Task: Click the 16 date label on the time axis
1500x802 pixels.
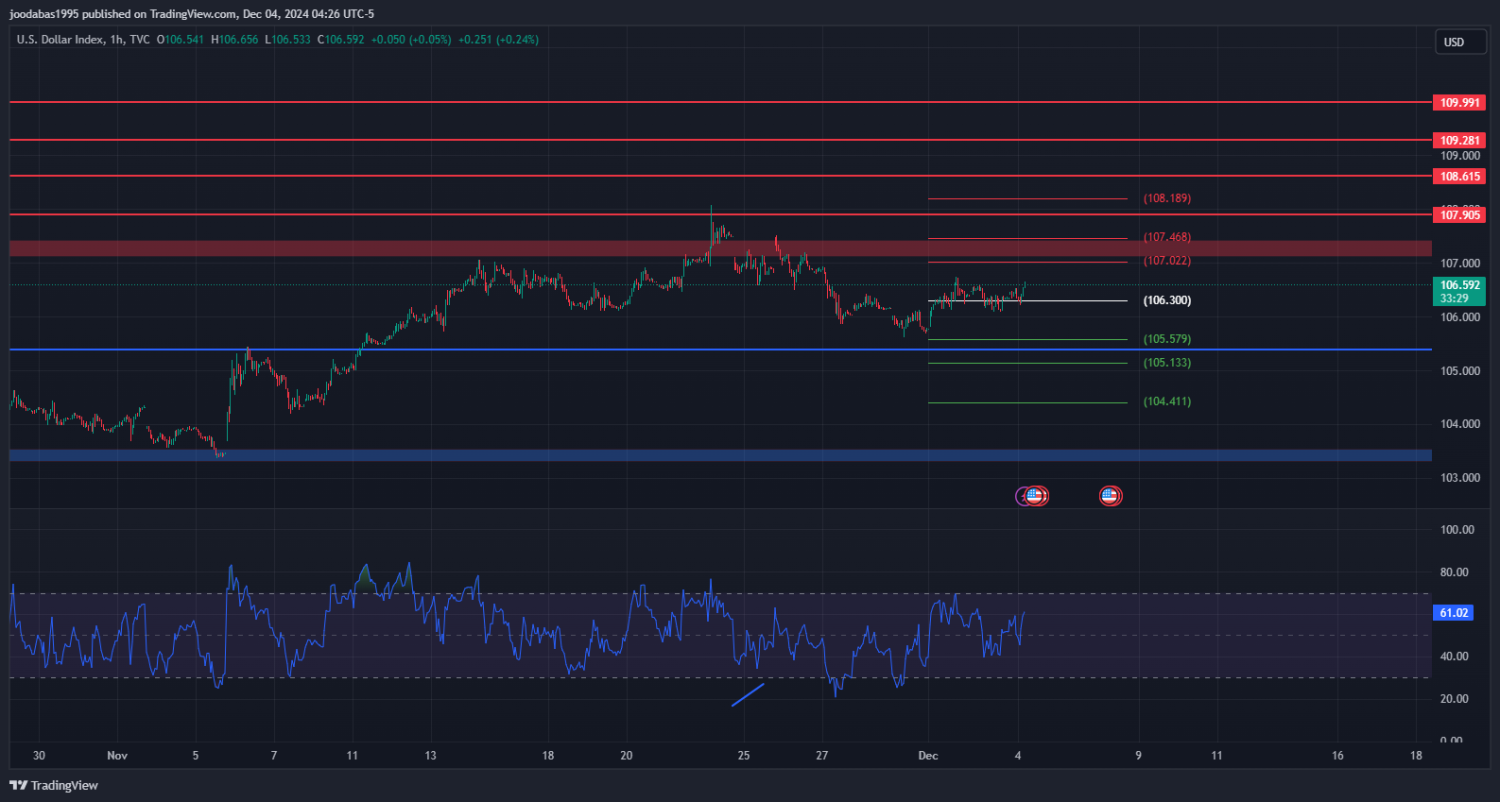Action: [x=1338, y=755]
